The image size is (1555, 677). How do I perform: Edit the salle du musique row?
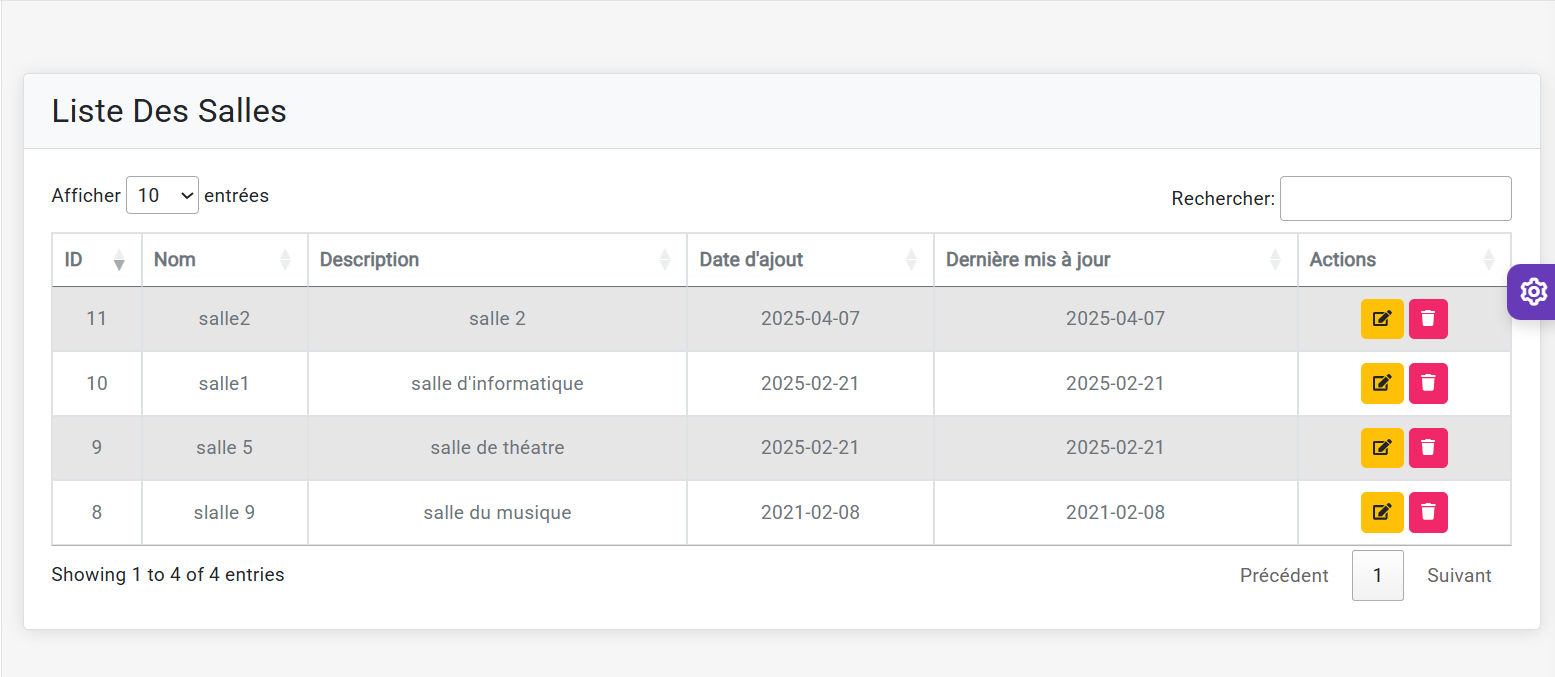coord(1381,512)
